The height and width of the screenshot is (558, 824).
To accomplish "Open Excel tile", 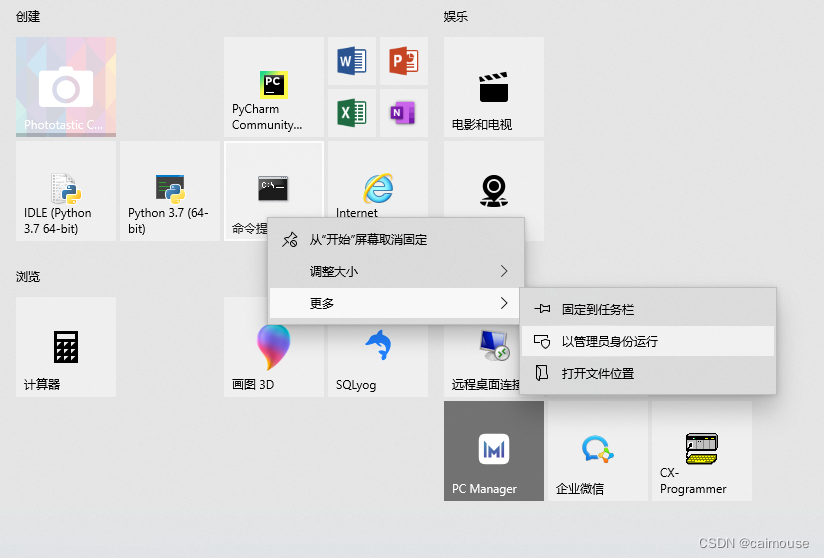I will [352, 112].
